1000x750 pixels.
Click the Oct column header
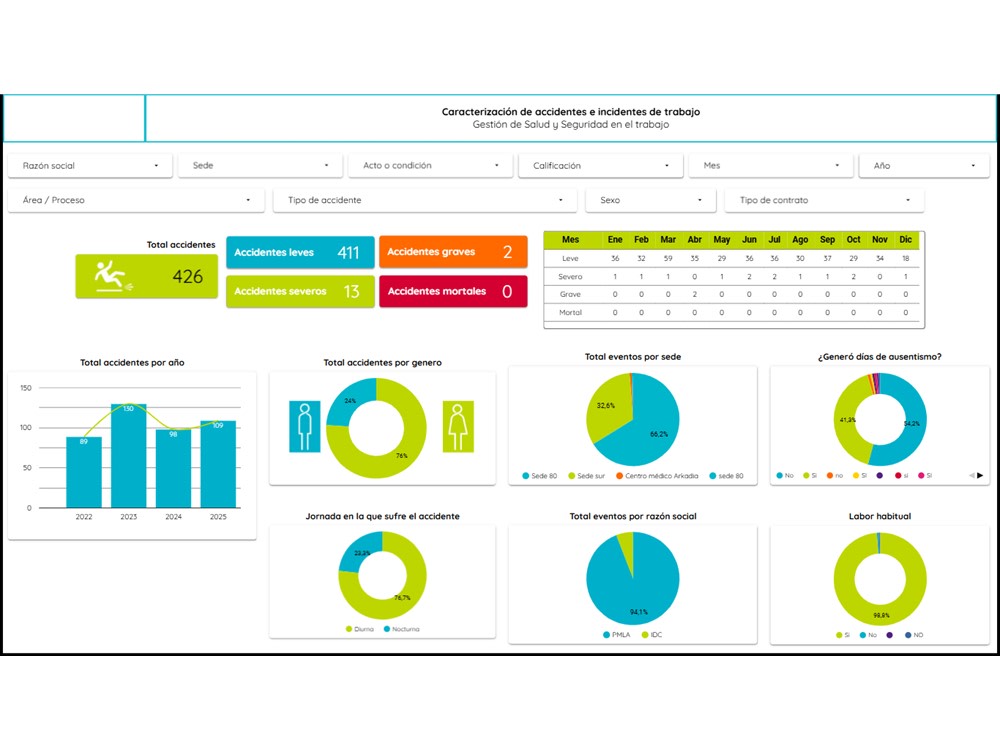[x=853, y=240]
